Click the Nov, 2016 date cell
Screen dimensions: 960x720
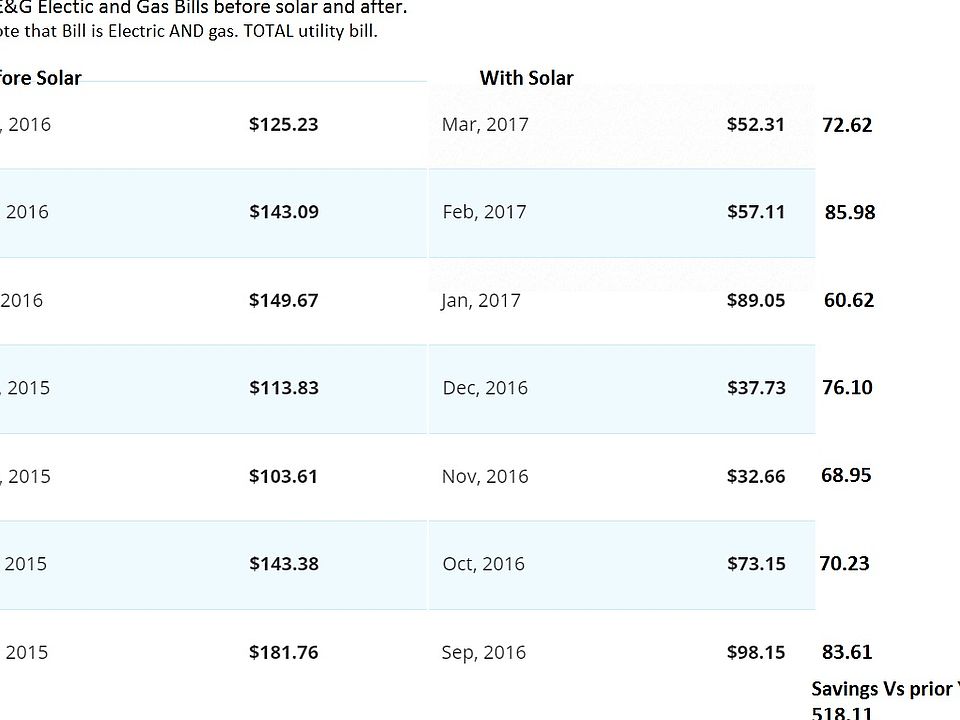point(485,477)
